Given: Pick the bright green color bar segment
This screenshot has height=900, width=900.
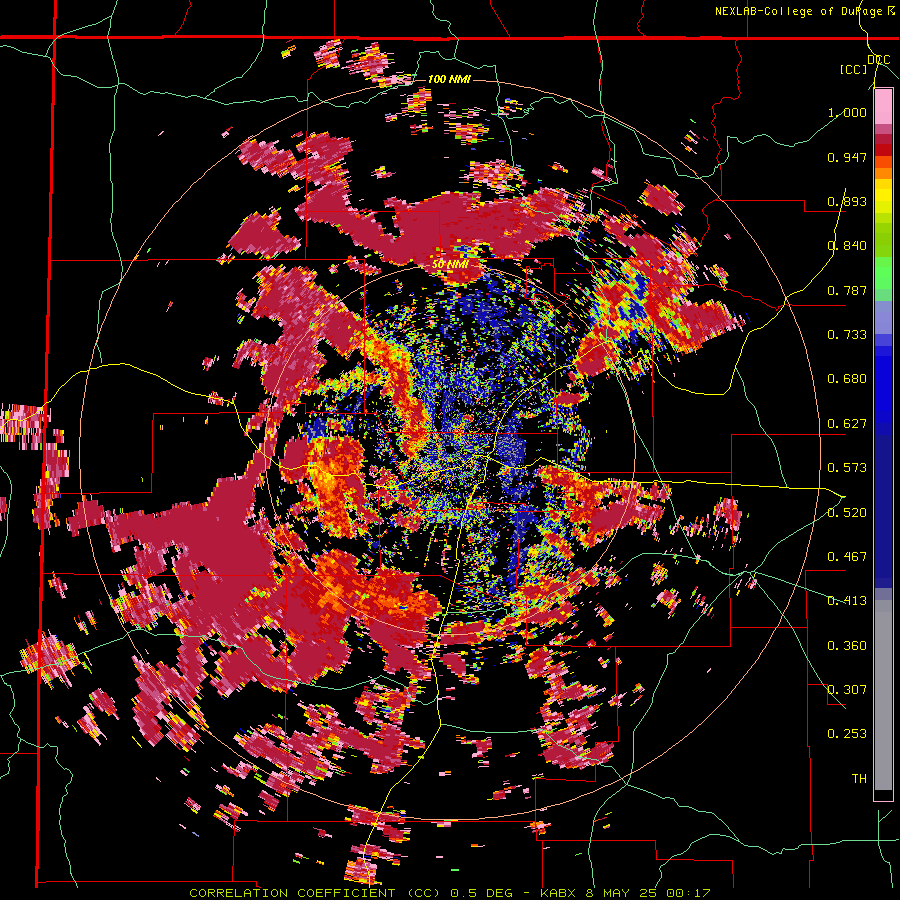Looking at the screenshot, I should (x=883, y=273).
